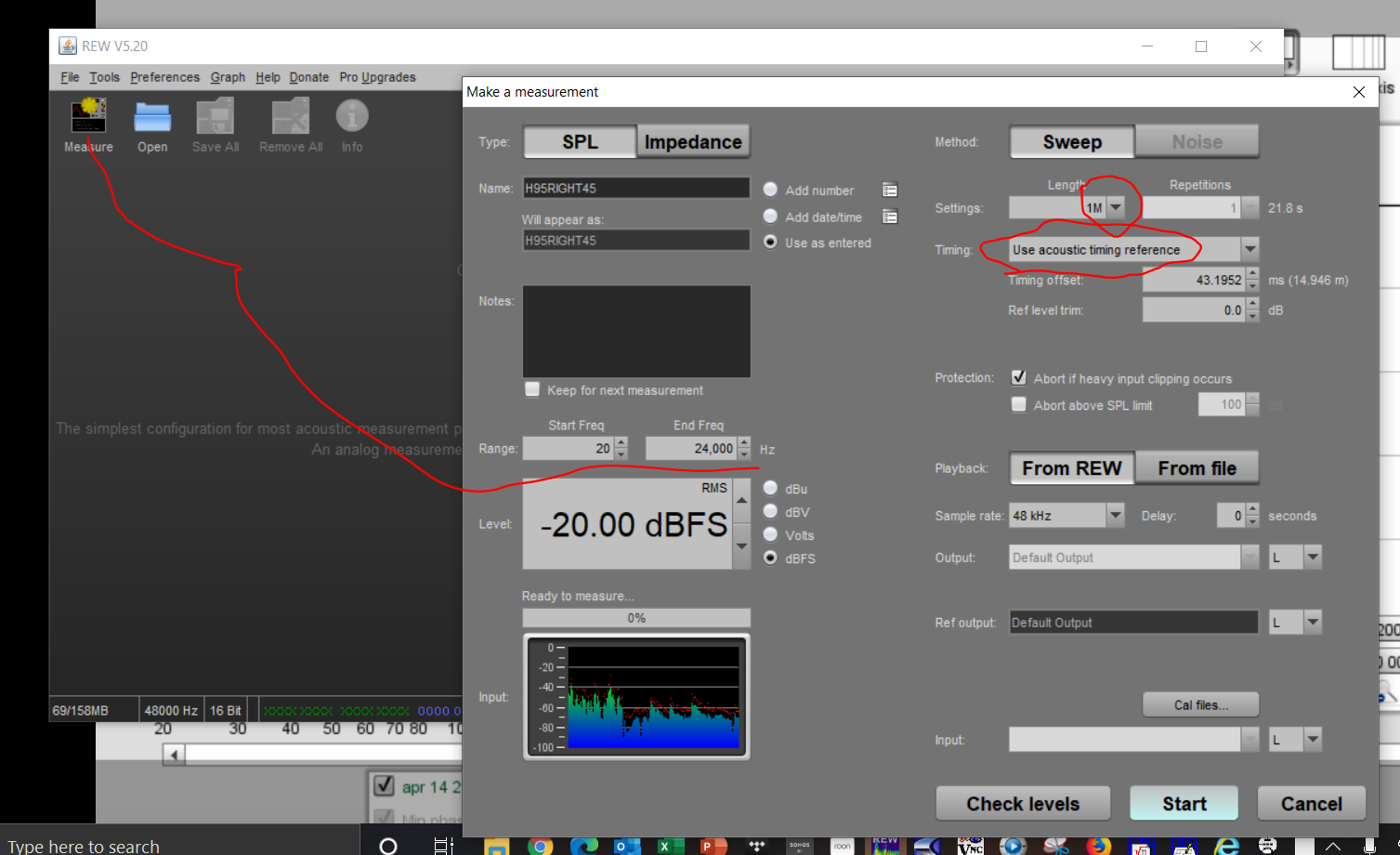Open the Info icon in the toolbar
The image size is (1400, 855).
[352, 117]
